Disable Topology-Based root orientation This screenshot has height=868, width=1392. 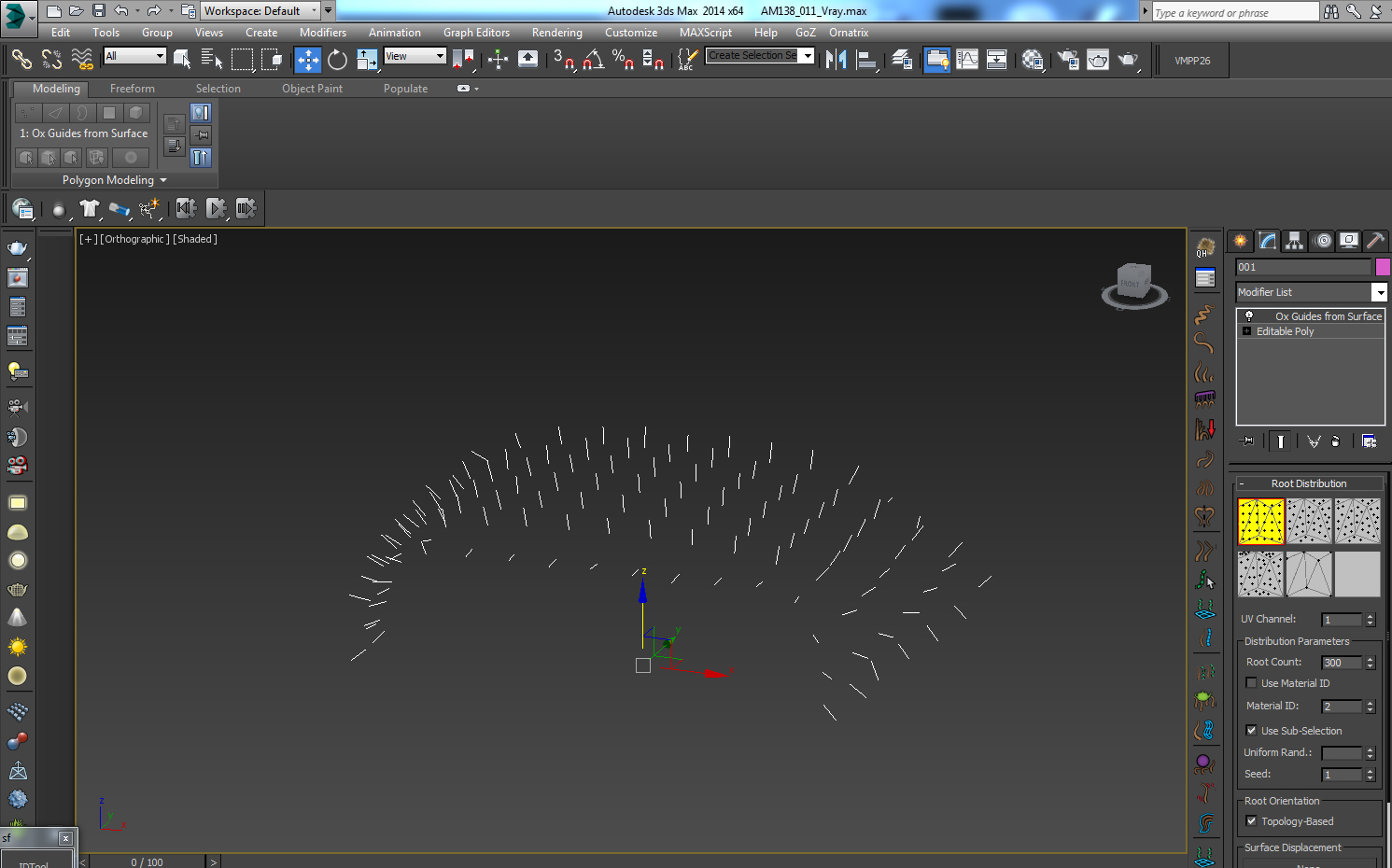[x=1252, y=821]
